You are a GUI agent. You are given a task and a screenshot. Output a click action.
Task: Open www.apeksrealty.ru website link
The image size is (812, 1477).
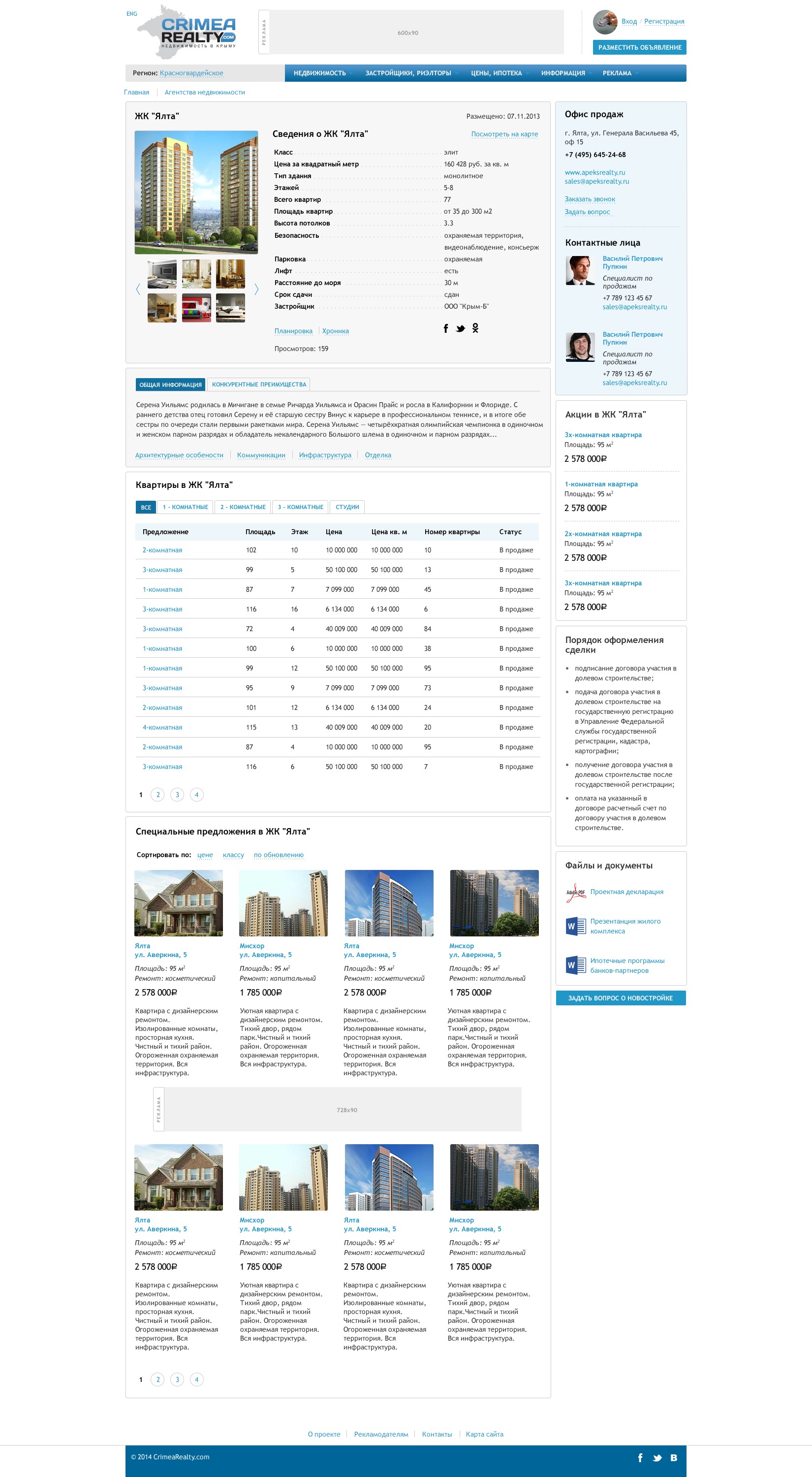pyautogui.click(x=595, y=173)
